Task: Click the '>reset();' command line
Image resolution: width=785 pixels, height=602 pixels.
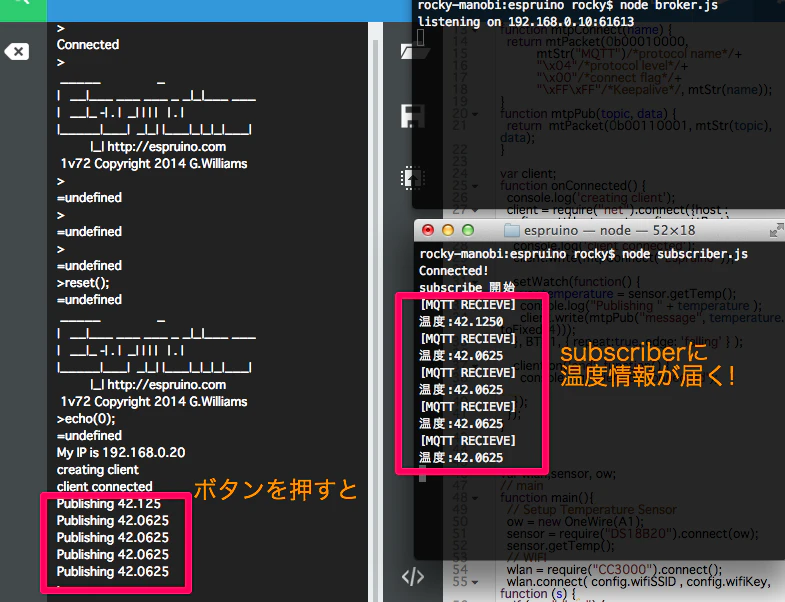Action: click(x=83, y=283)
